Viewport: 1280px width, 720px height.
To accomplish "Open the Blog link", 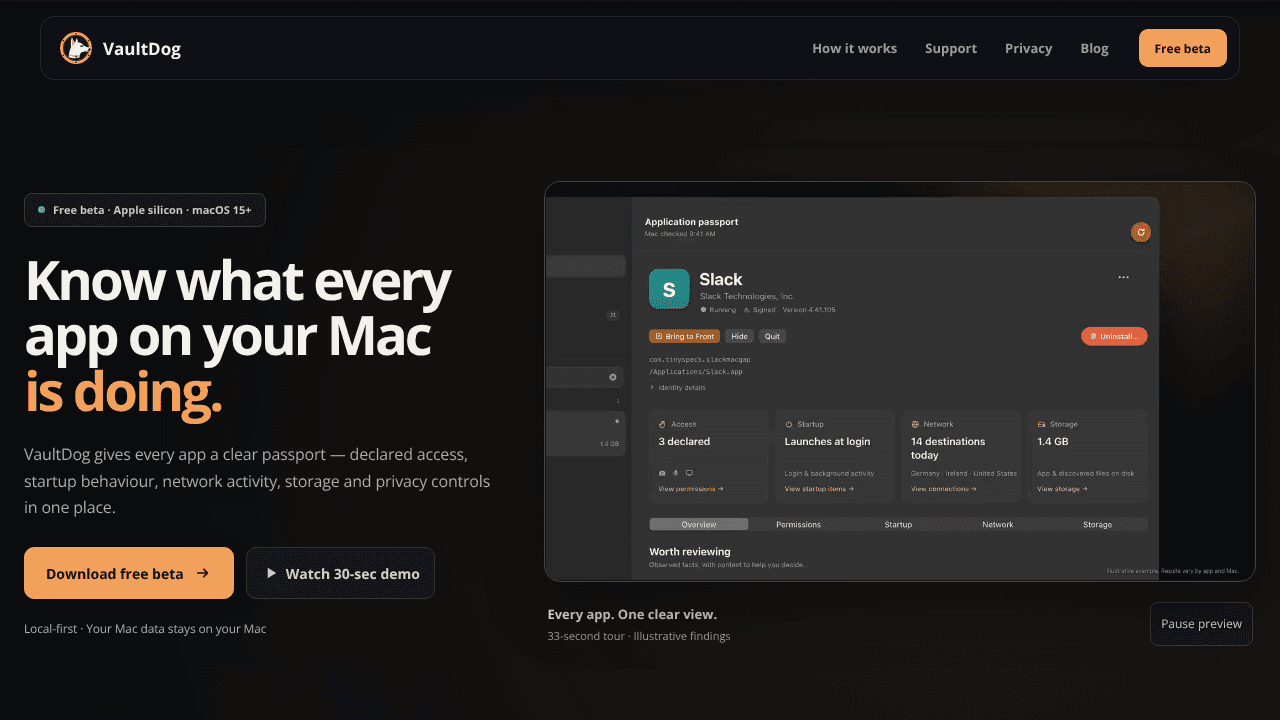I will pyautogui.click(x=1094, y=48).
